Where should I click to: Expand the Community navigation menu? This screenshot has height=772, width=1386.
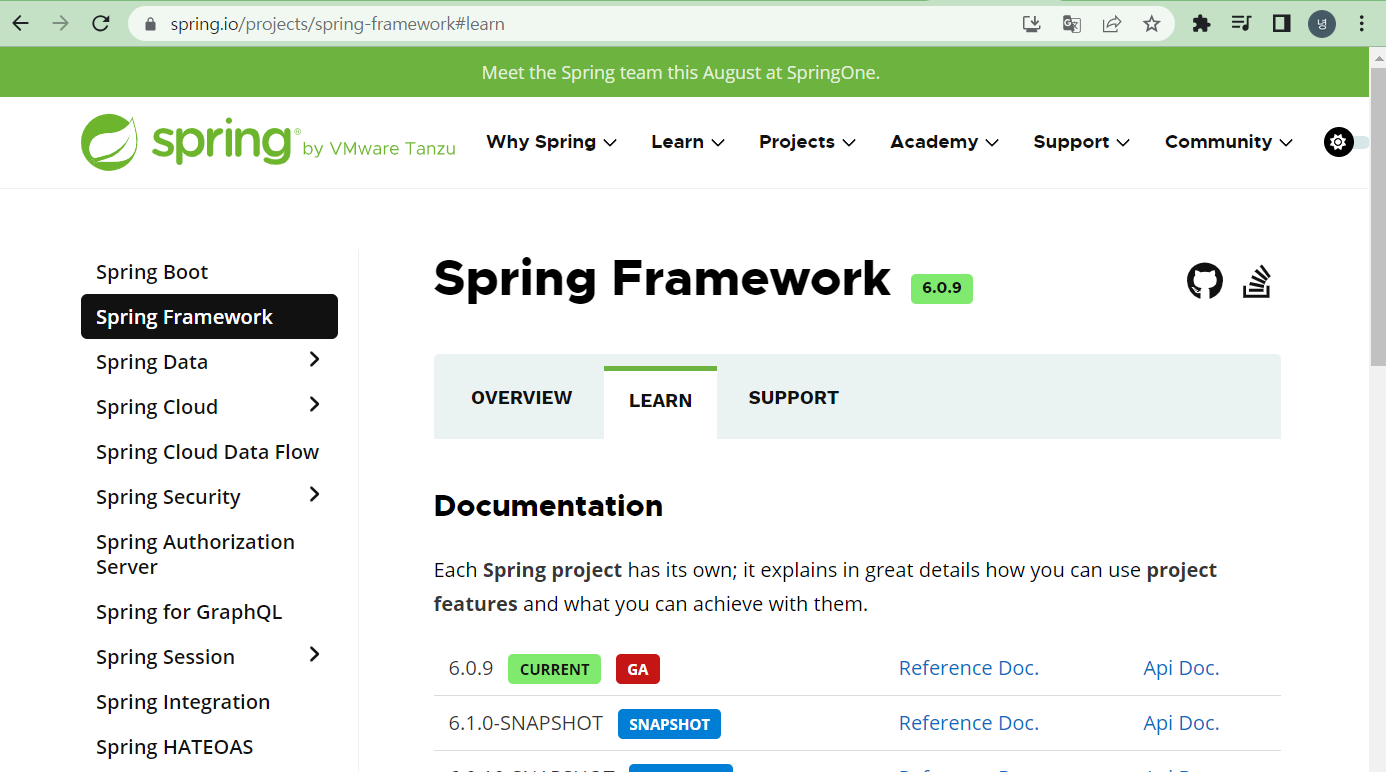coord(1229,142)
